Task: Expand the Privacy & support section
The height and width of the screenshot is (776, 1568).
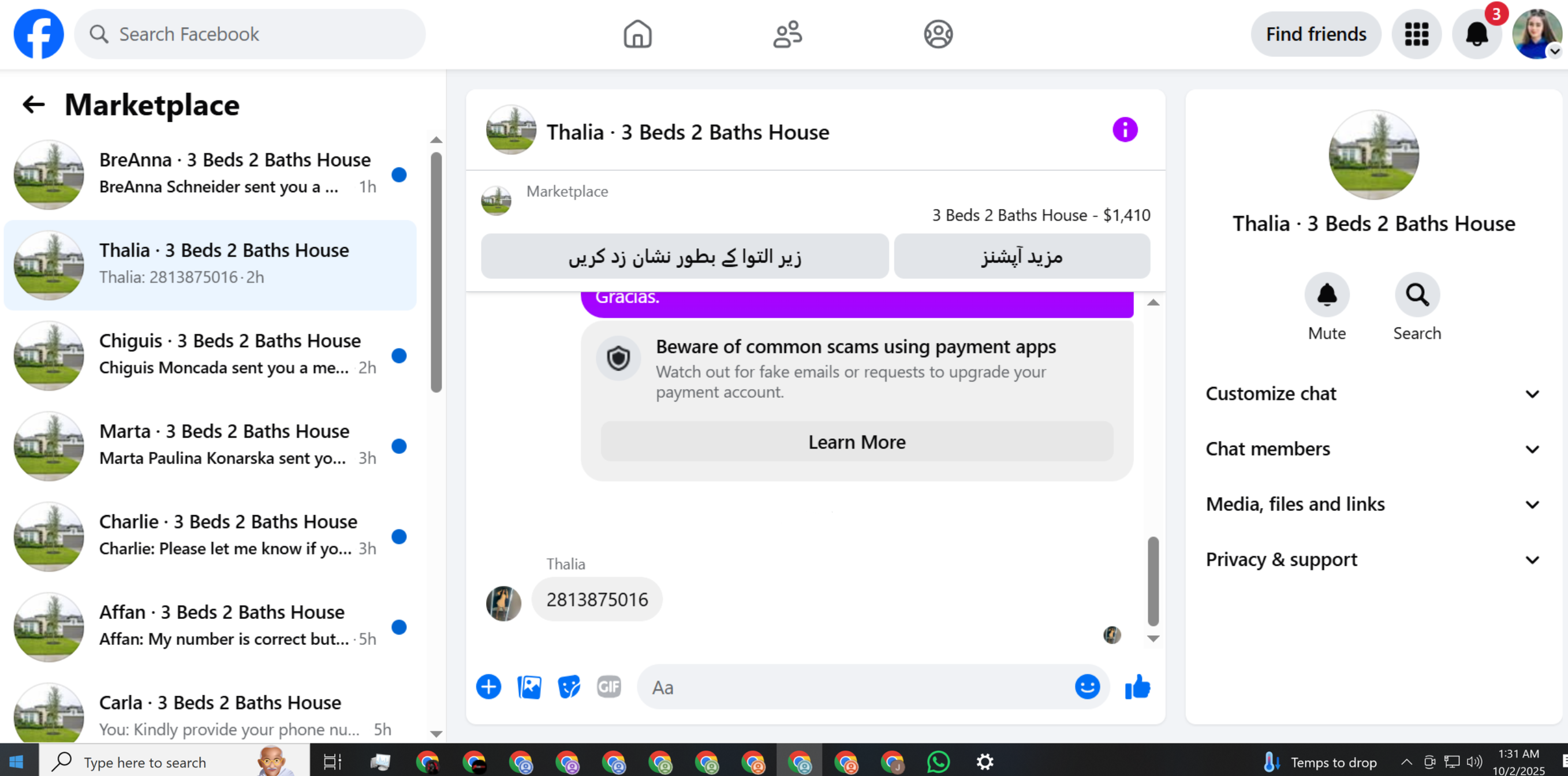Action: pyautogui.click(x=1373, y=560)
